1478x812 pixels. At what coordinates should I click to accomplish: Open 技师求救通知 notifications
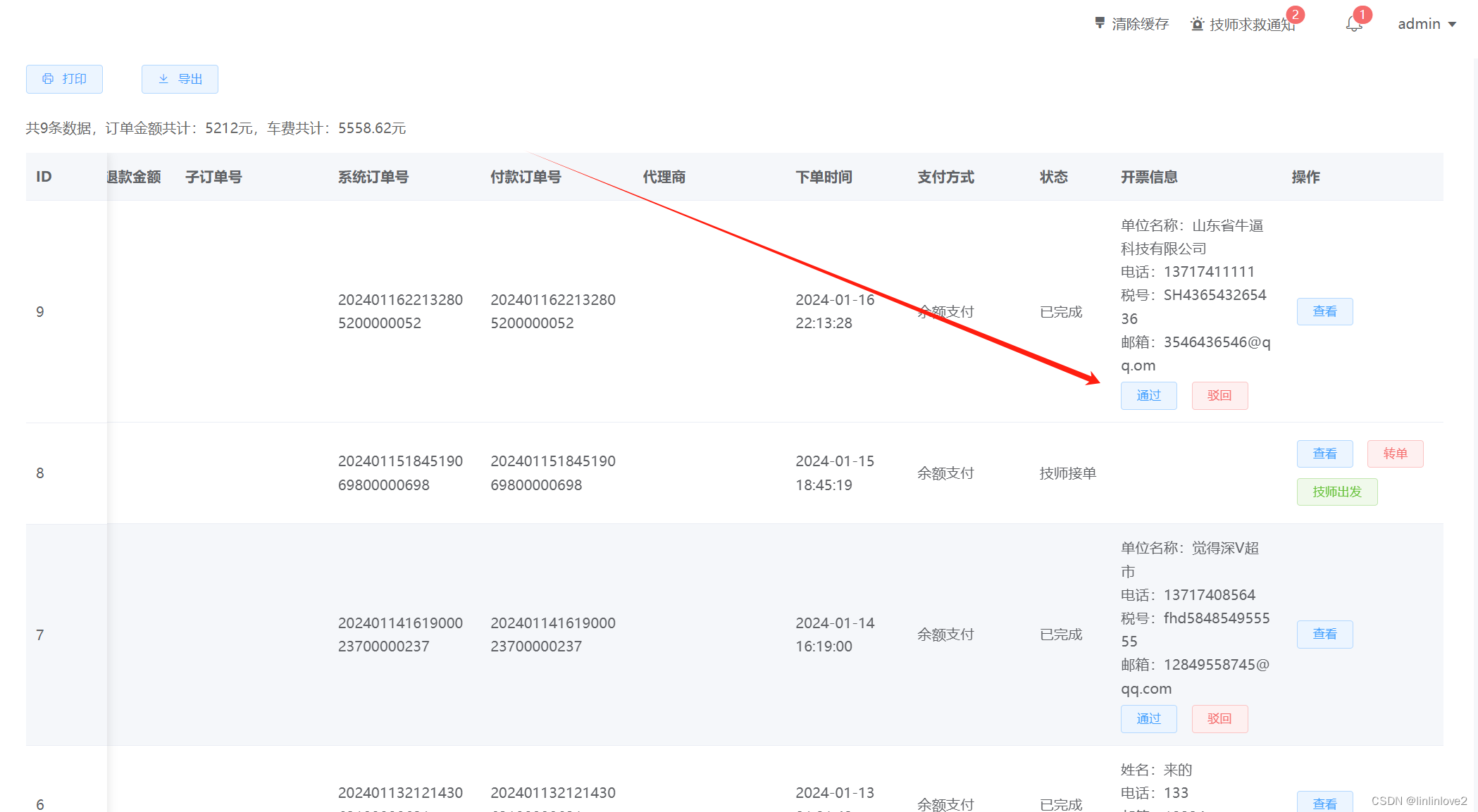(1252, 25)
